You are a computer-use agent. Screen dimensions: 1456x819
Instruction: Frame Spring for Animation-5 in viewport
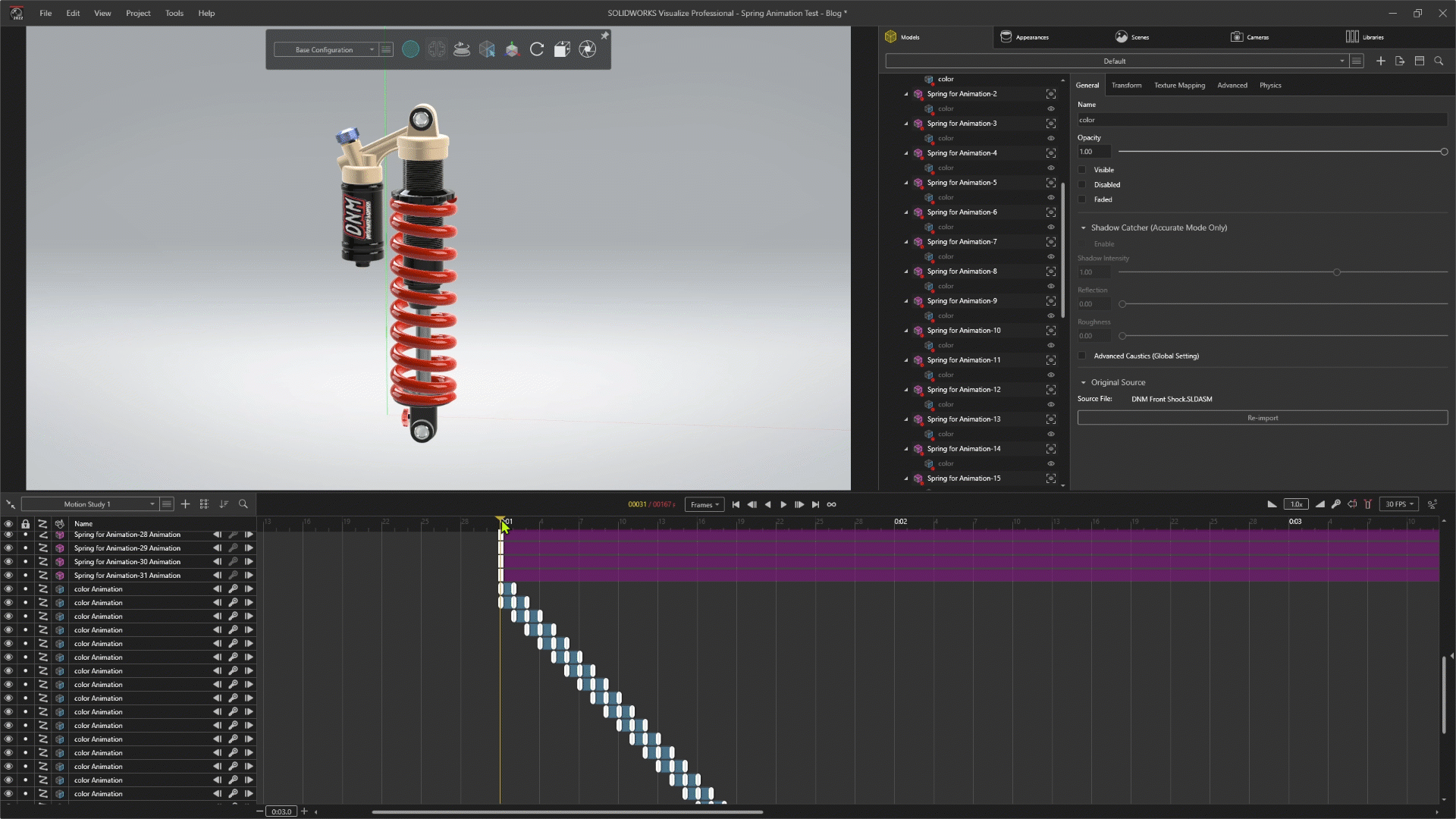pos(1051,183)
